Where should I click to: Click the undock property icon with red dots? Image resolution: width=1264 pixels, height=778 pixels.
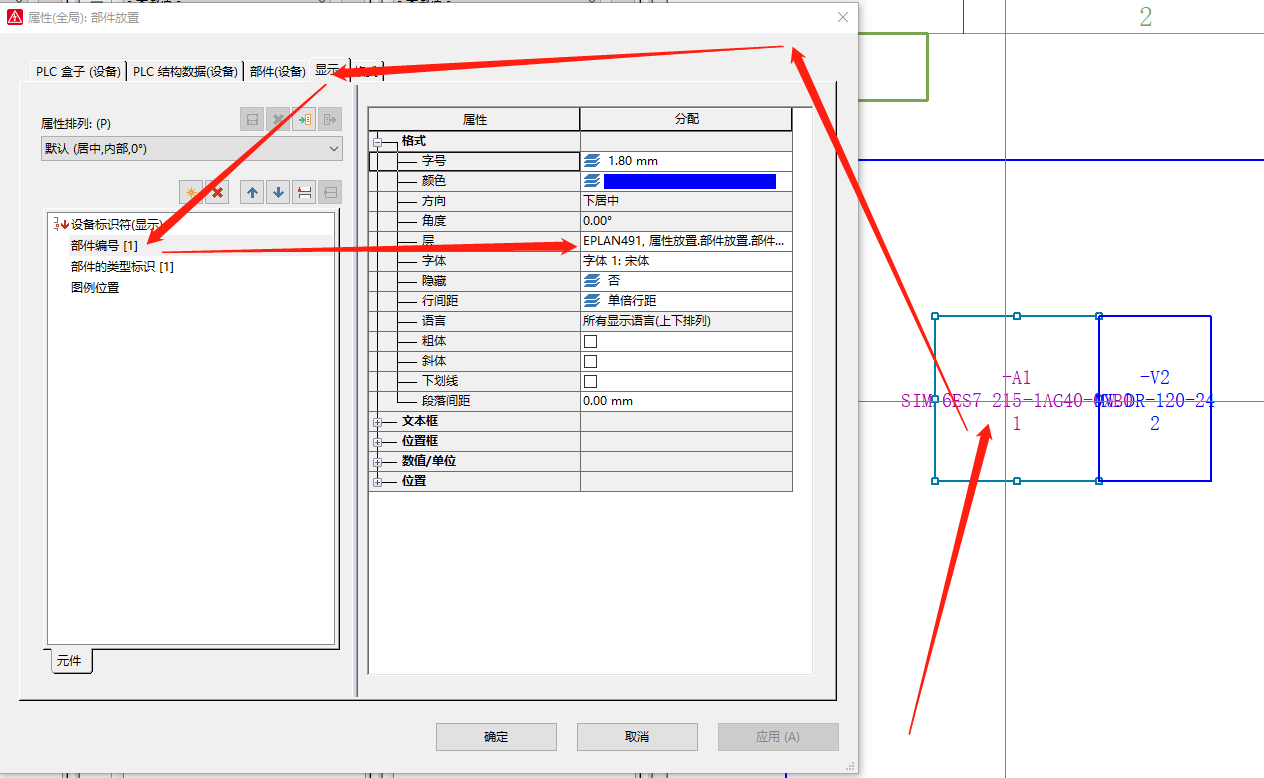click(304, 192)
